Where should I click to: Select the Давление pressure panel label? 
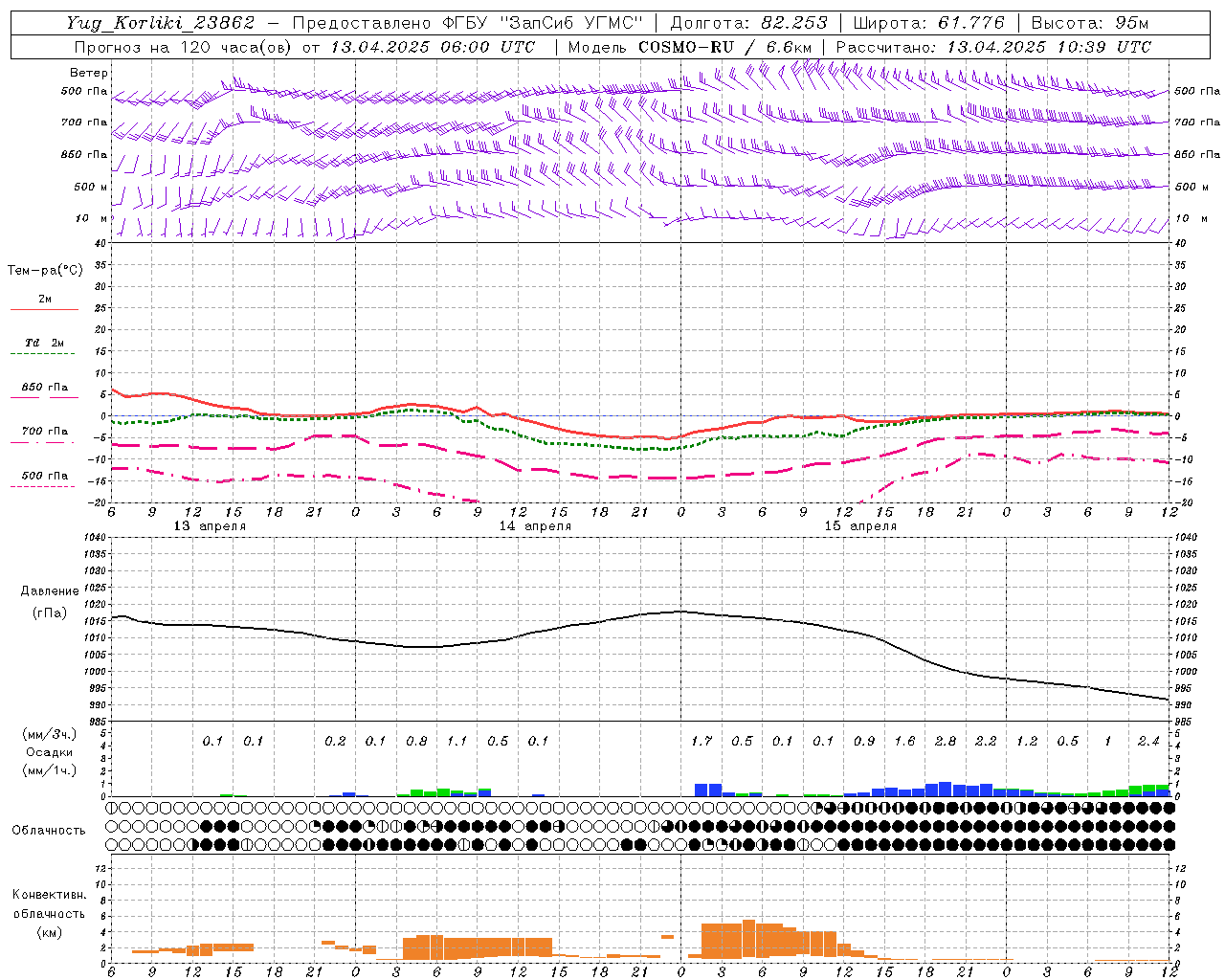[50, 591]
